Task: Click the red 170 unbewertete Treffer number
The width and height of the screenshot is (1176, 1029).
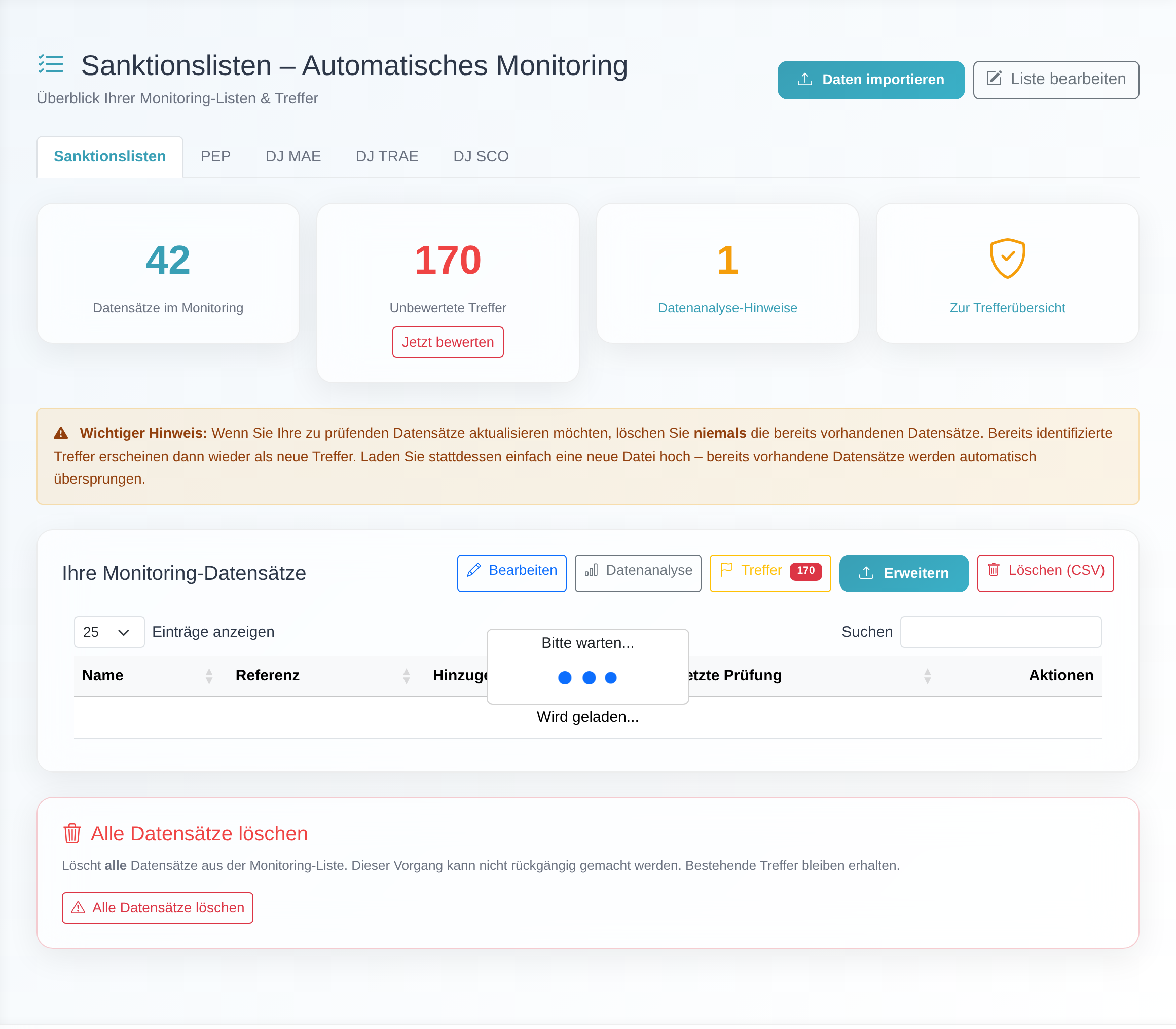Action: click(448, 260)
